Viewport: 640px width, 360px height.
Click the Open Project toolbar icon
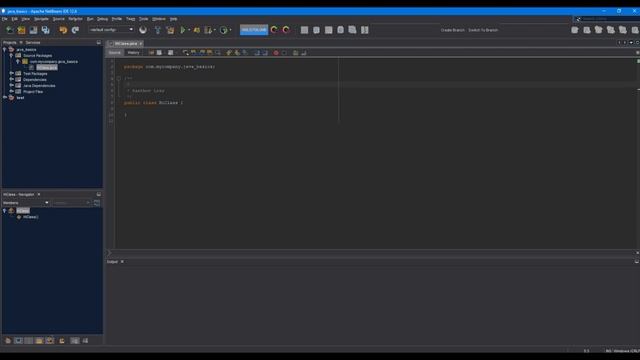(x=33, y=30)
